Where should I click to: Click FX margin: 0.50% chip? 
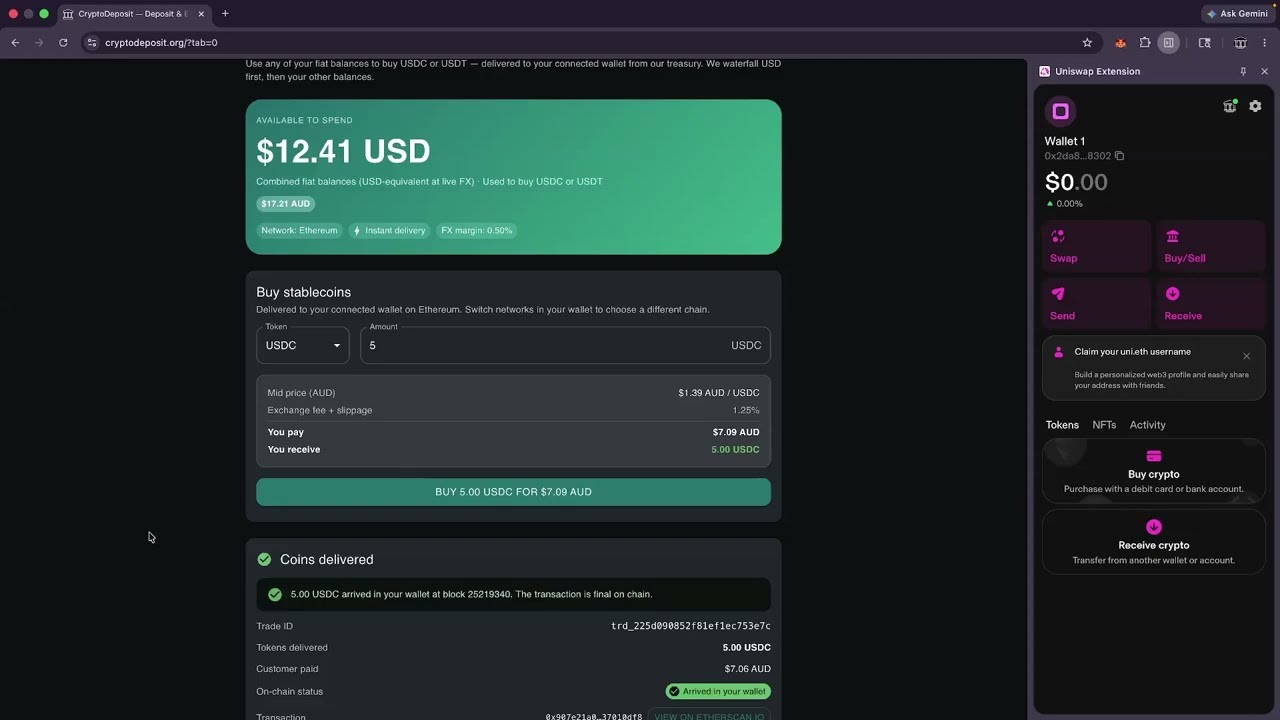(x=477, y=231)
